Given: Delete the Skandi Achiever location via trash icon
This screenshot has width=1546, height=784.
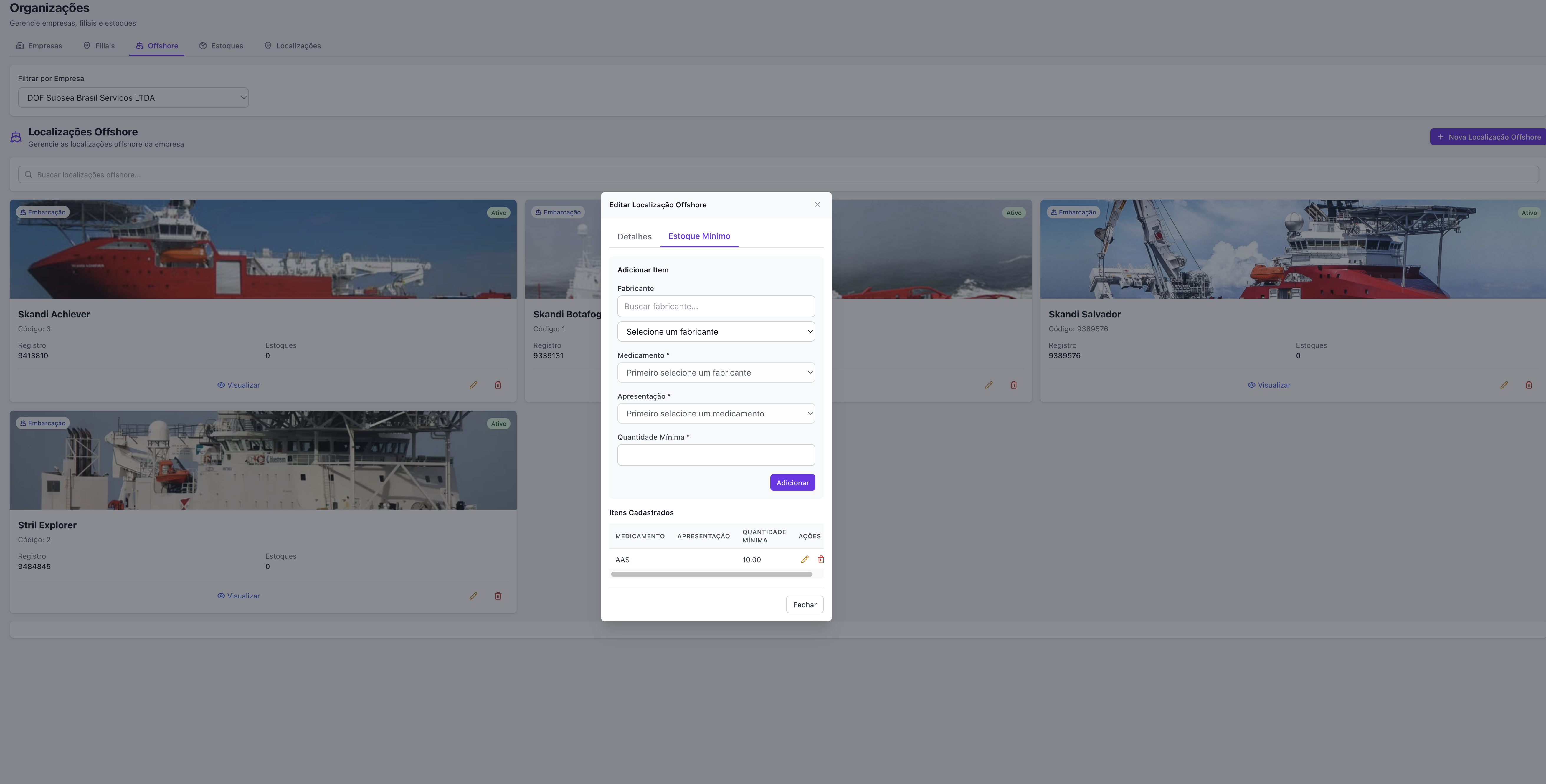Looking at the screenshot, I should 498,385.
